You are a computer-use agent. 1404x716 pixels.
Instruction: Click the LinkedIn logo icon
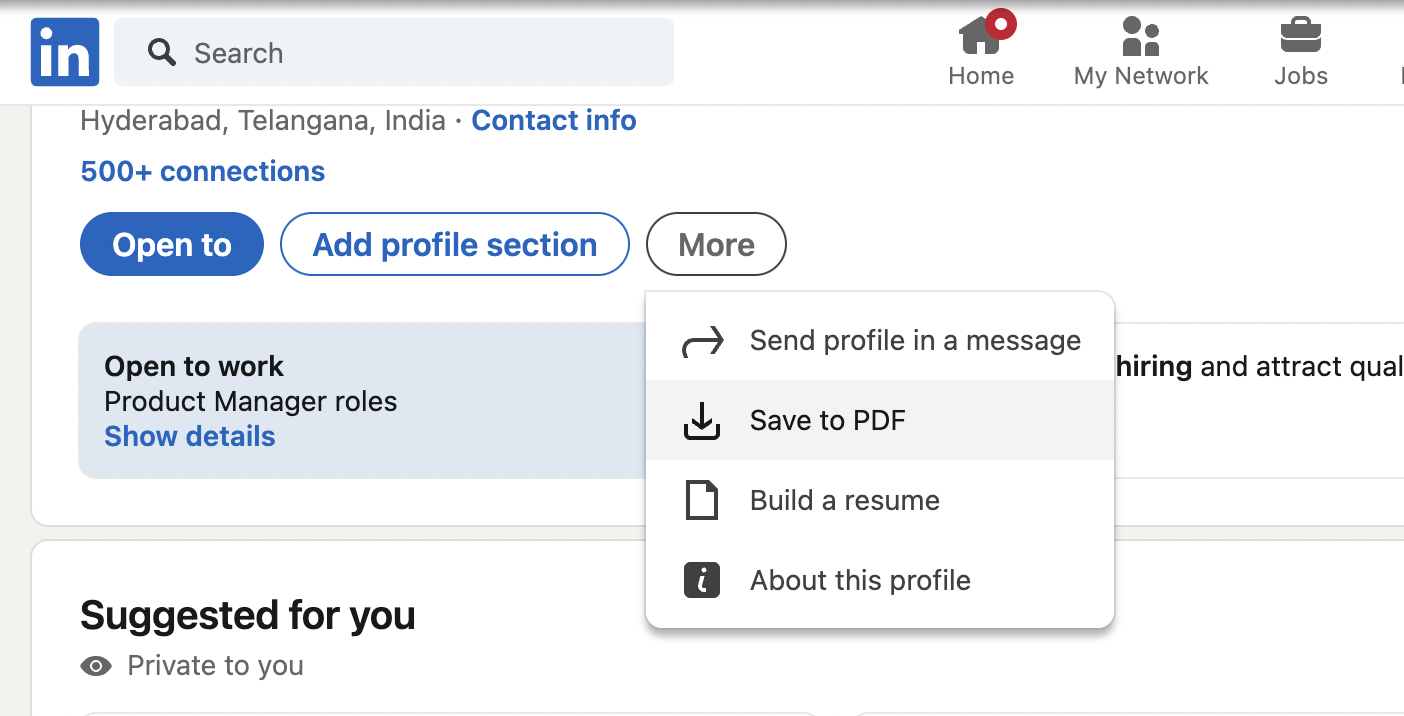[65, 52]
